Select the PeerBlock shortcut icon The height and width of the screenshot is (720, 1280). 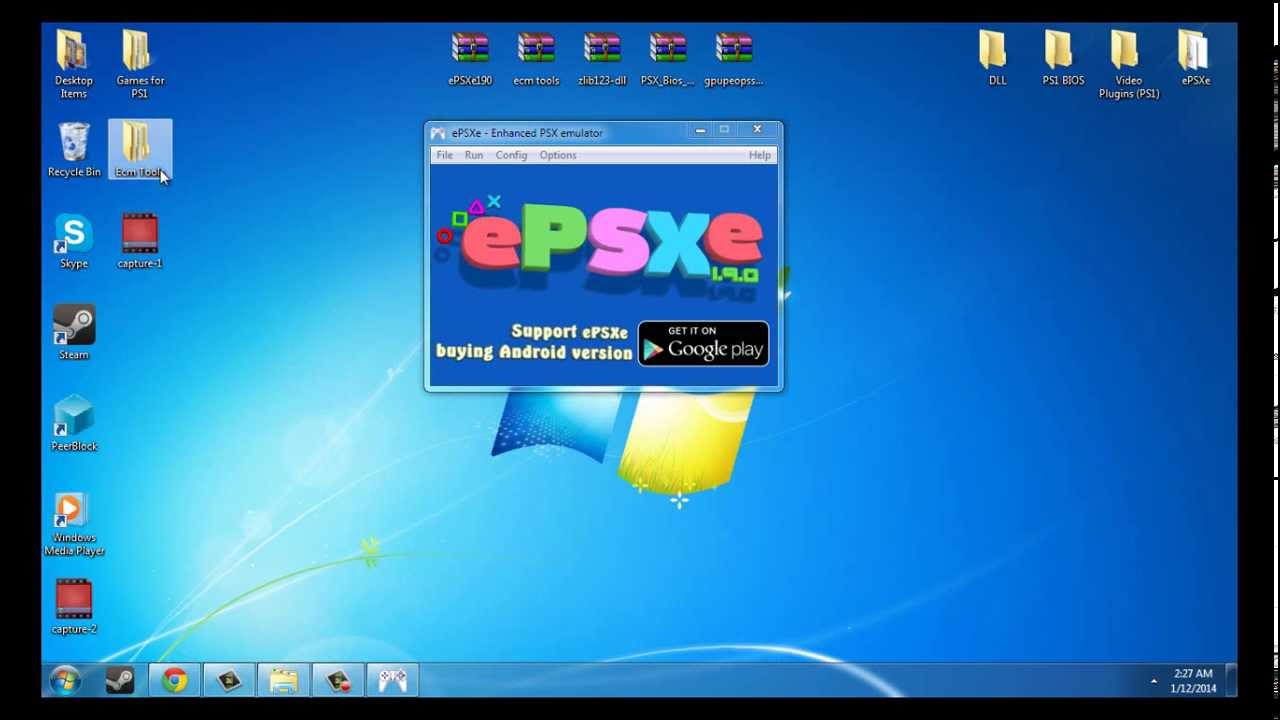74,423
